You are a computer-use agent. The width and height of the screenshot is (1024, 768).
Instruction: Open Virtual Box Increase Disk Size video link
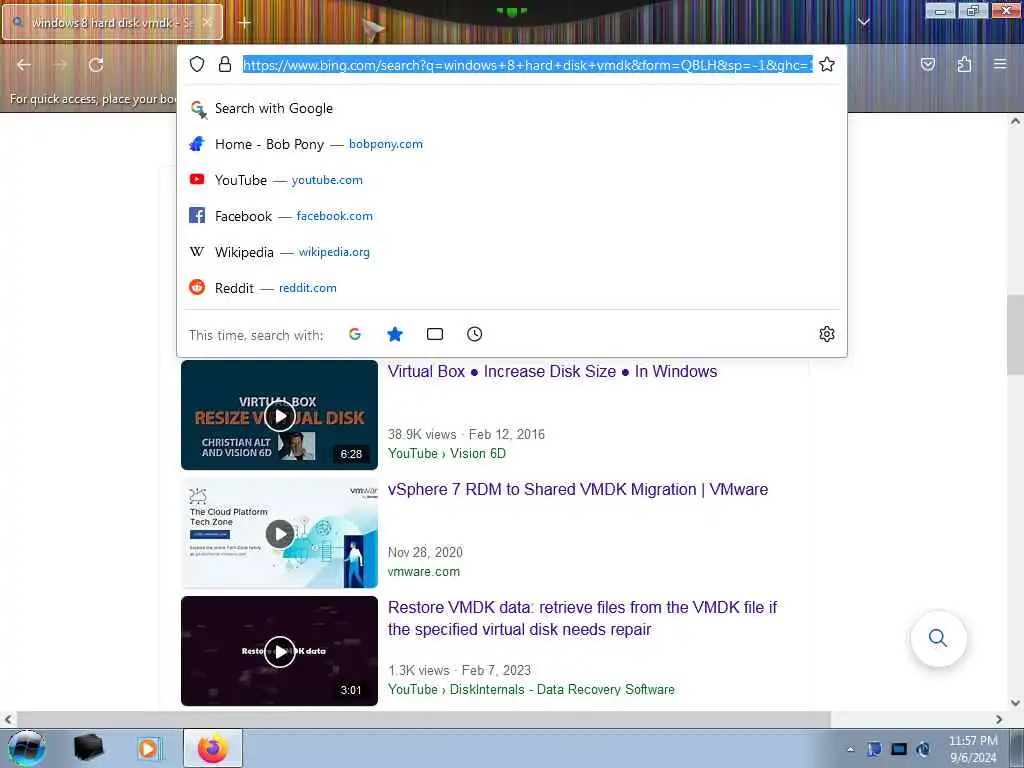pyautogui.click(x=552, y=372)
